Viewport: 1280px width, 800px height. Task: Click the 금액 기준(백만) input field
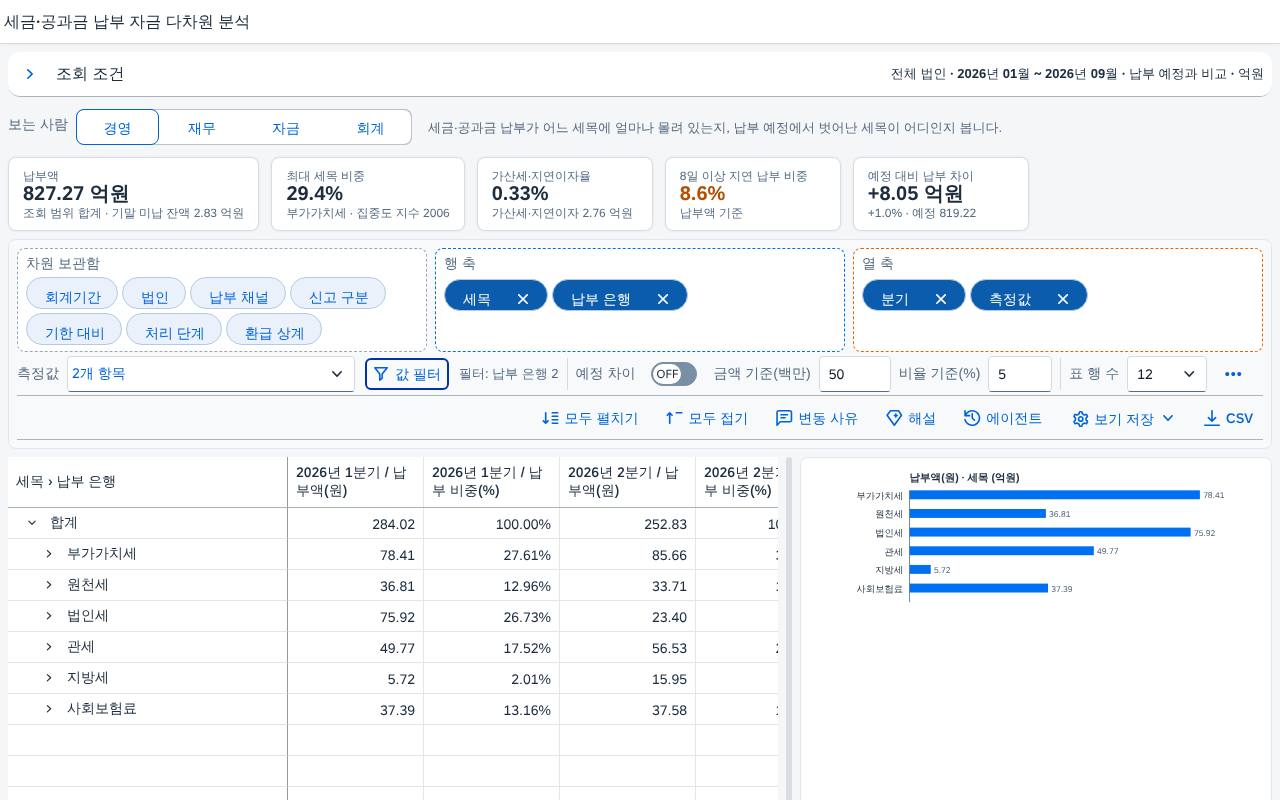[855, 374]
